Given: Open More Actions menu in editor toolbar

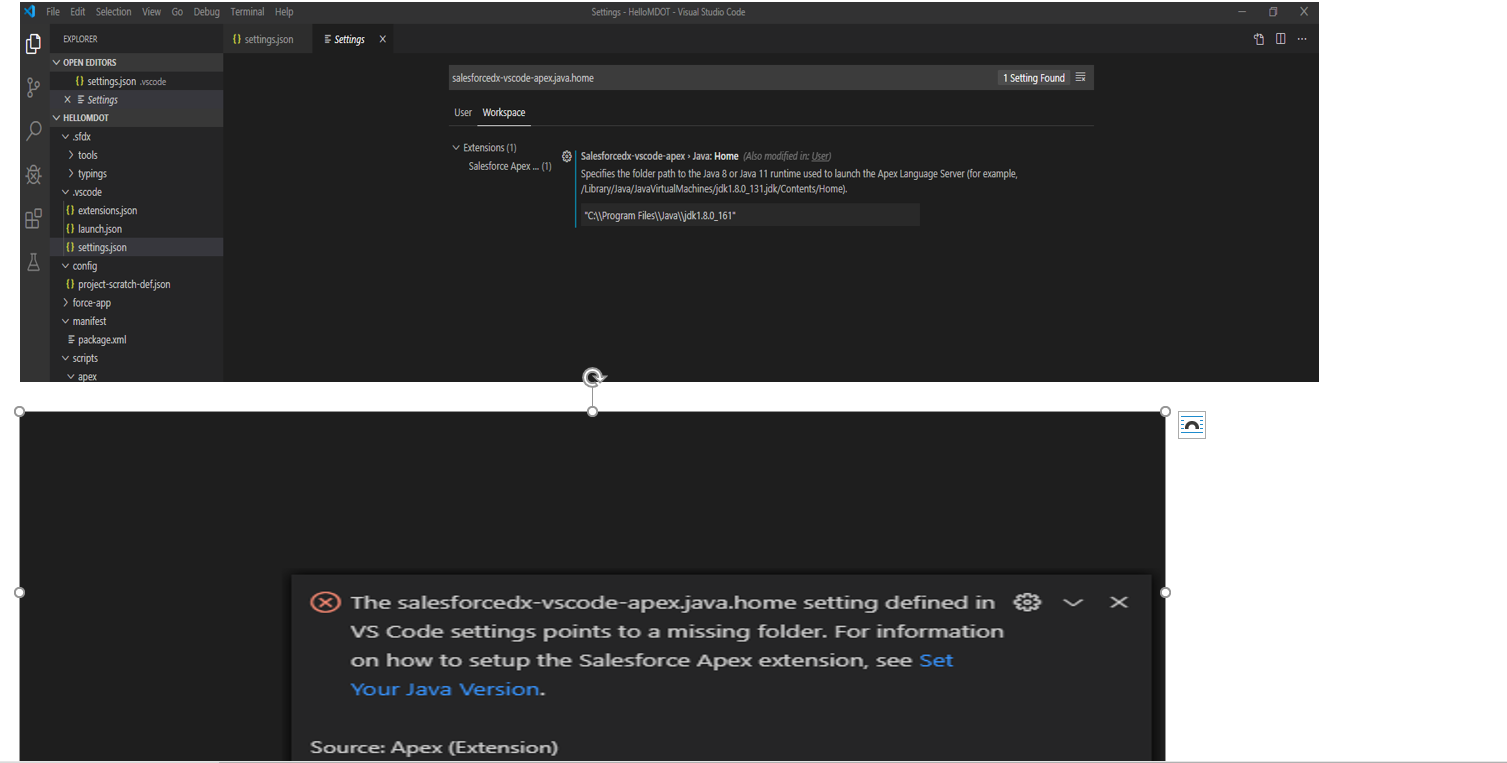Looking at the screenshot, I should point(1302,38).
